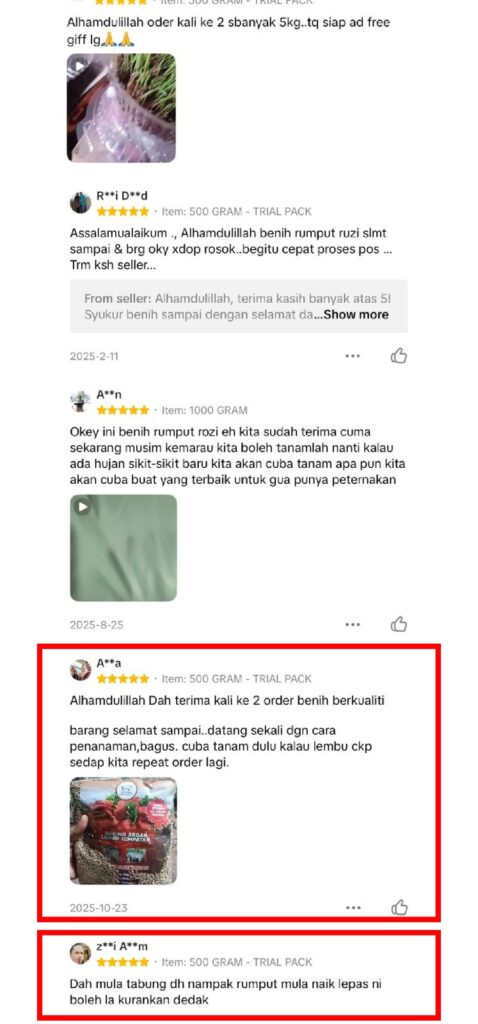
Task: Open the R**i D**d reviewer name
Action: (x=122, y=195)
